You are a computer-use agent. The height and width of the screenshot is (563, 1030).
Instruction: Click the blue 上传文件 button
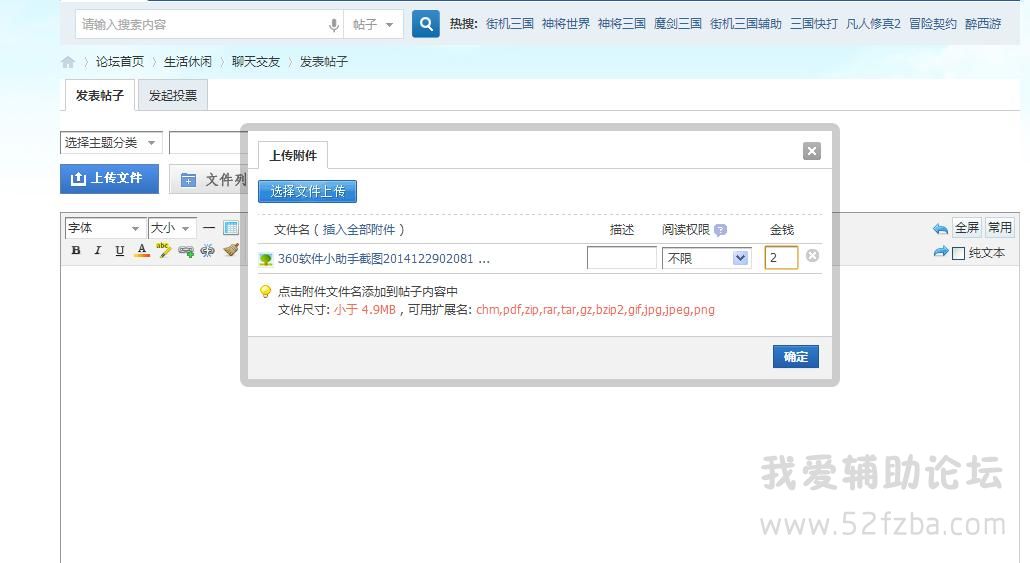[x=110, y=179]
